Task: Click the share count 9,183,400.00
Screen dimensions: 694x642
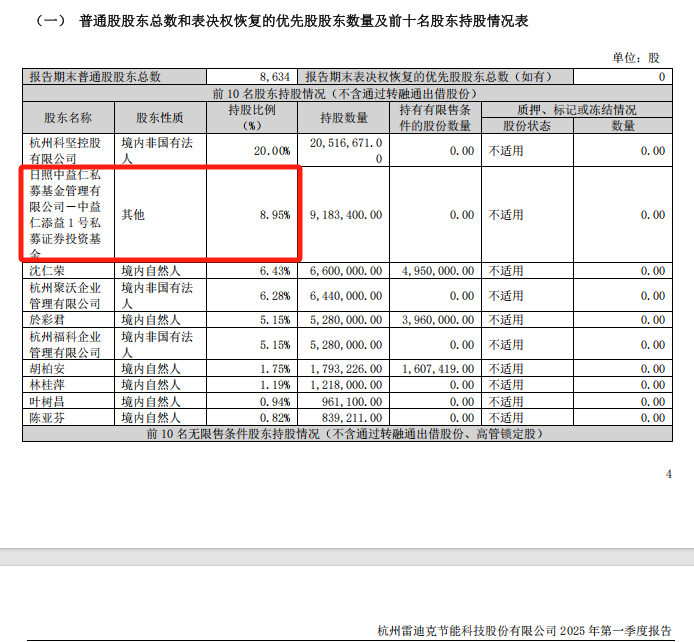Action: coord(346,215)
